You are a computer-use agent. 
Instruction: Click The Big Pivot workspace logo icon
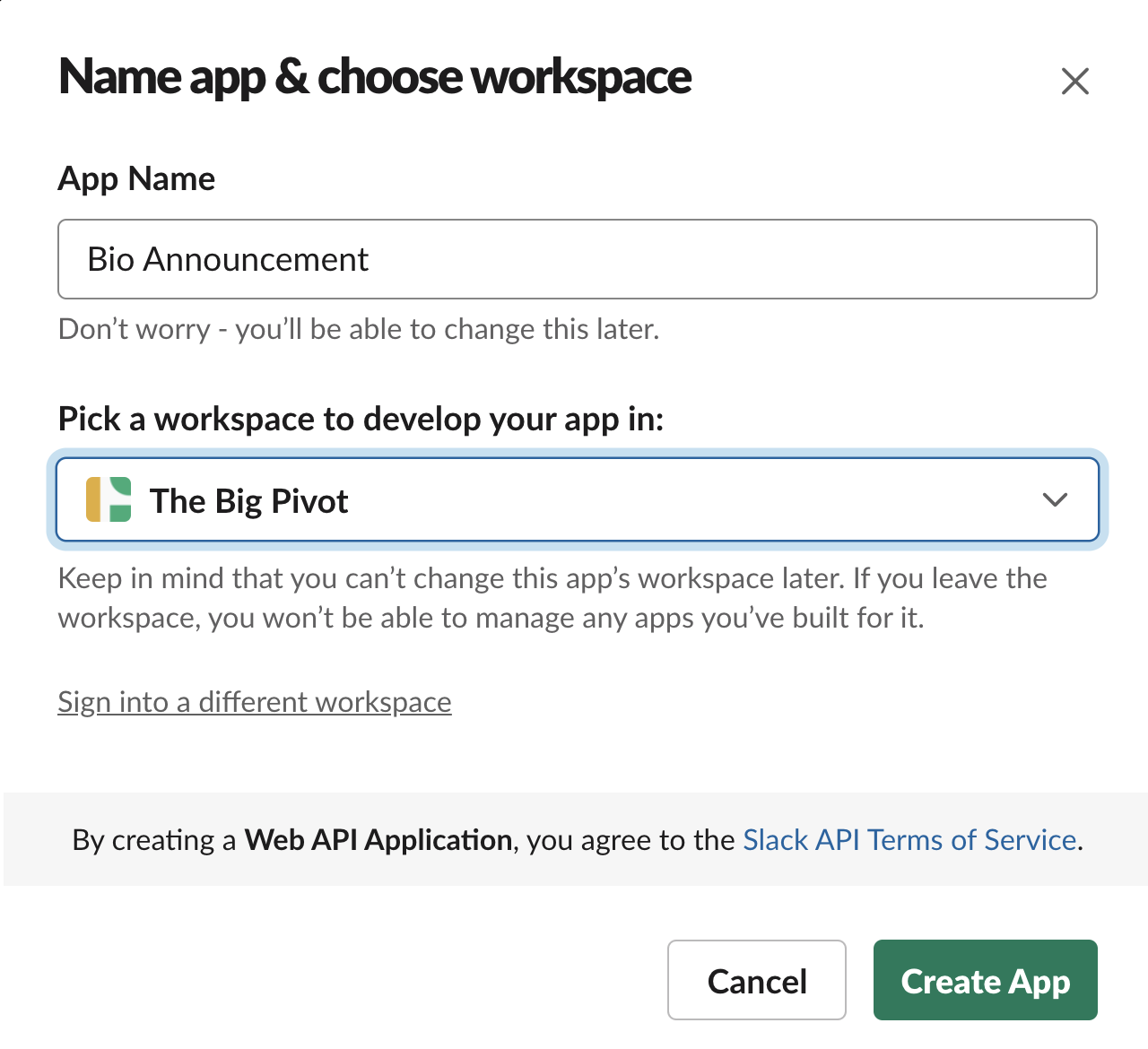coord(109,499)
